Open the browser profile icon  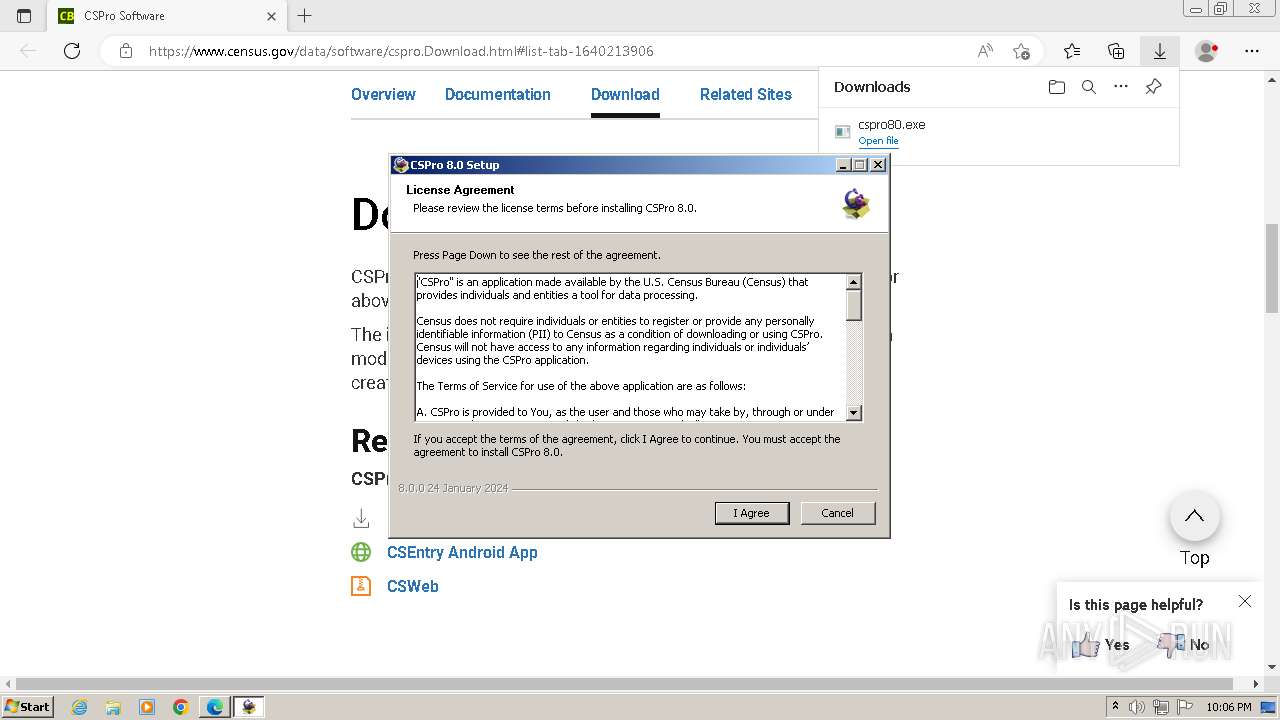click(1207, 51)
